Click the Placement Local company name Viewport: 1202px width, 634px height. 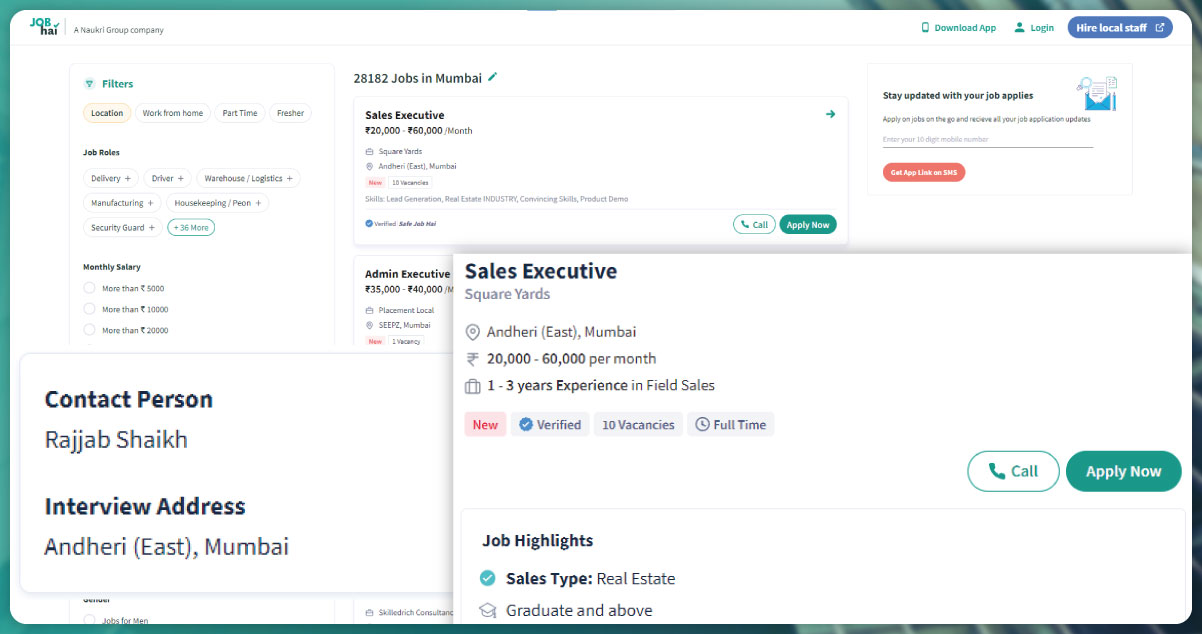406,310
